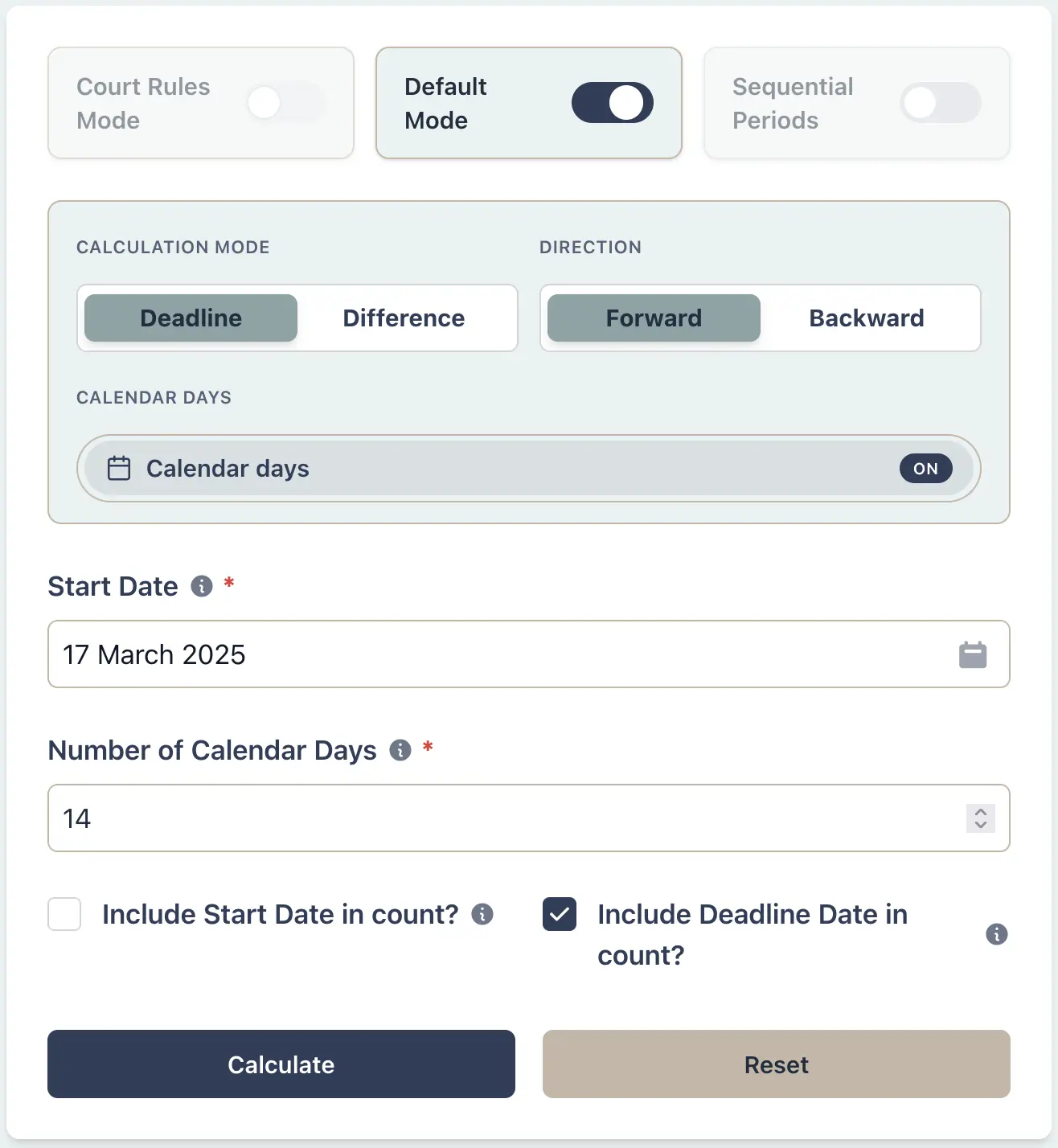Reset the form
1058x1148 pixels.
[776, 1064]
